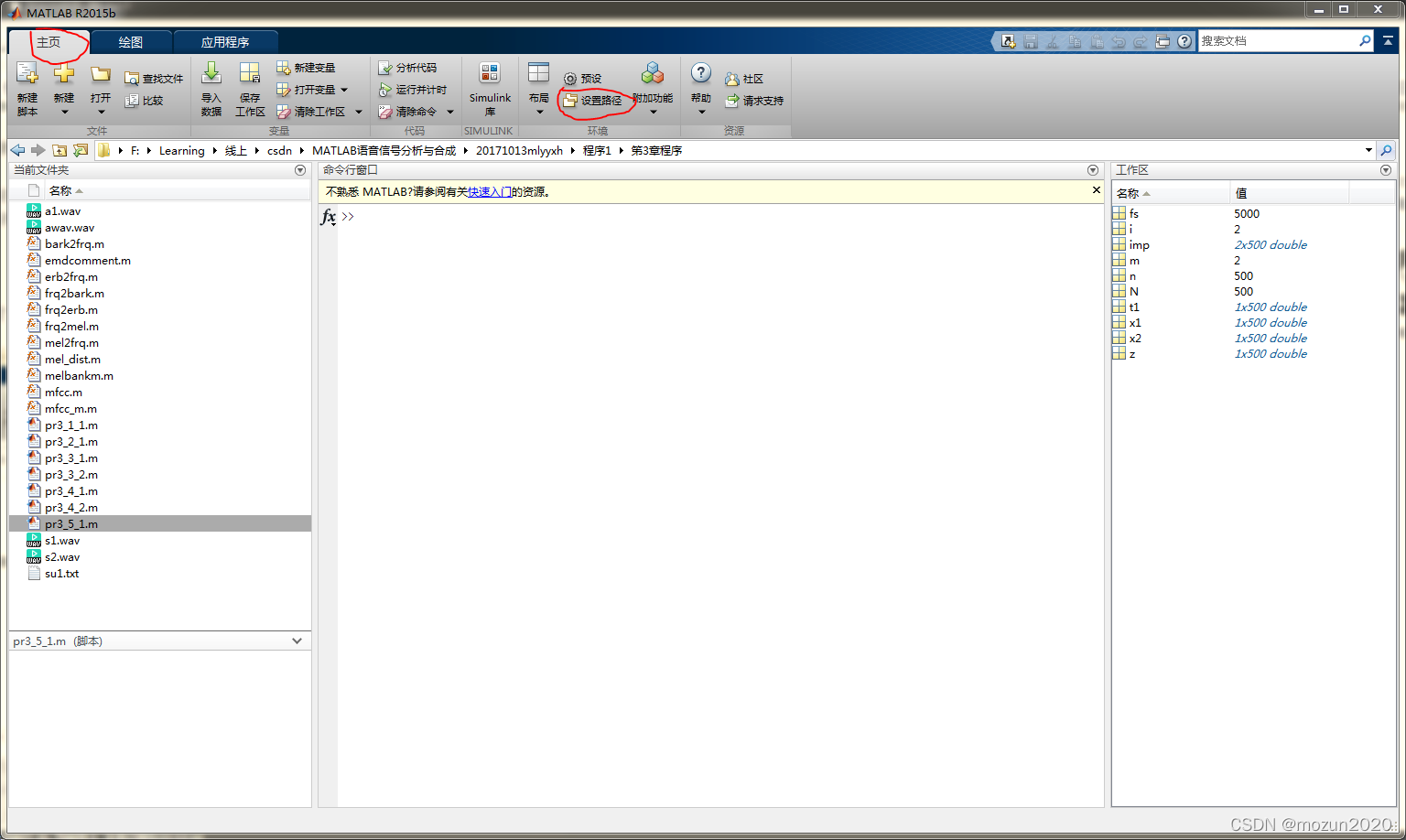Click the New (新建) plus icon
This screenshot has height=840, width=1406.
64,74
